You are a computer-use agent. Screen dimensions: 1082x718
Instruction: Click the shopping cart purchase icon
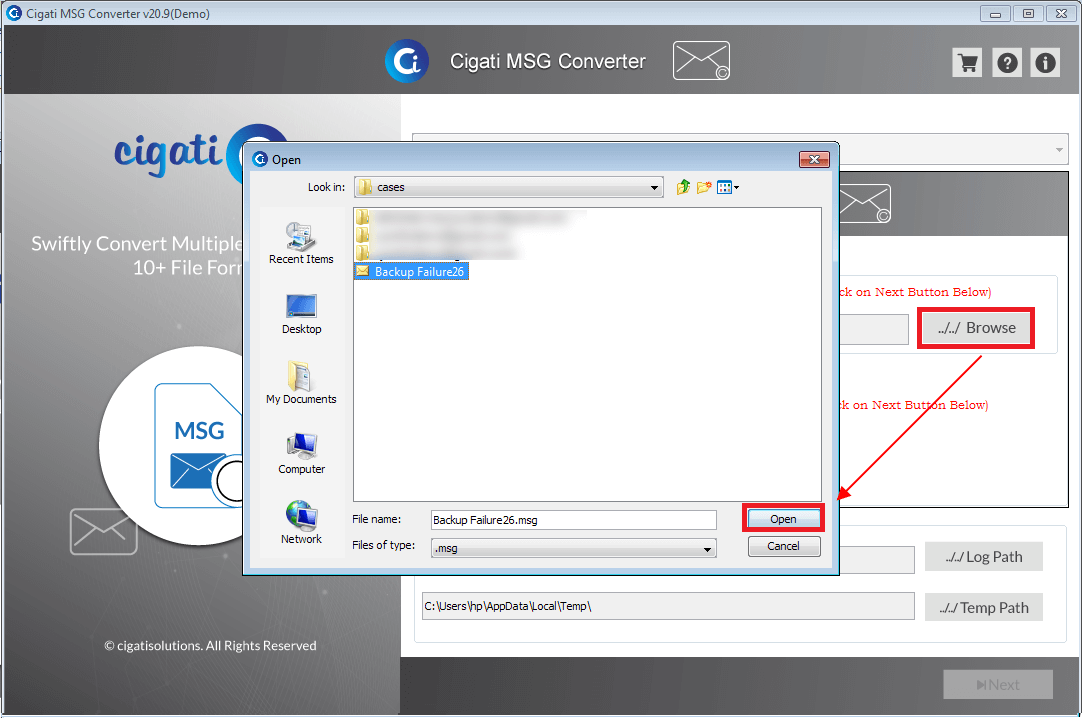[x=967, y=63]
